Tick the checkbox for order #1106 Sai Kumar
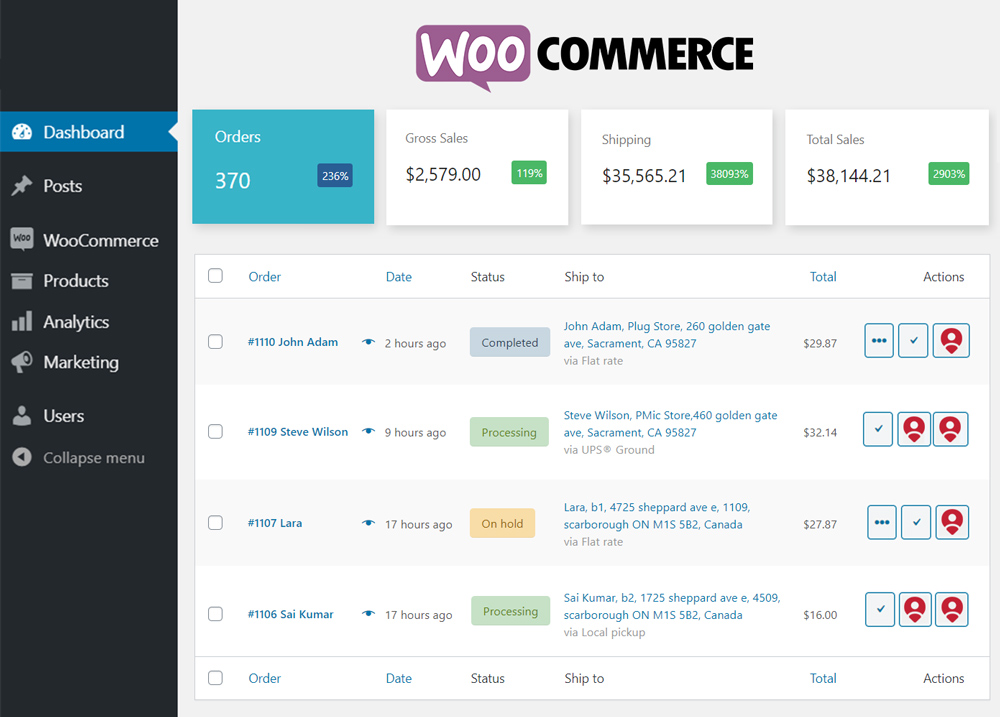This screenshot has width=1000, height=717. click(216, 614)
